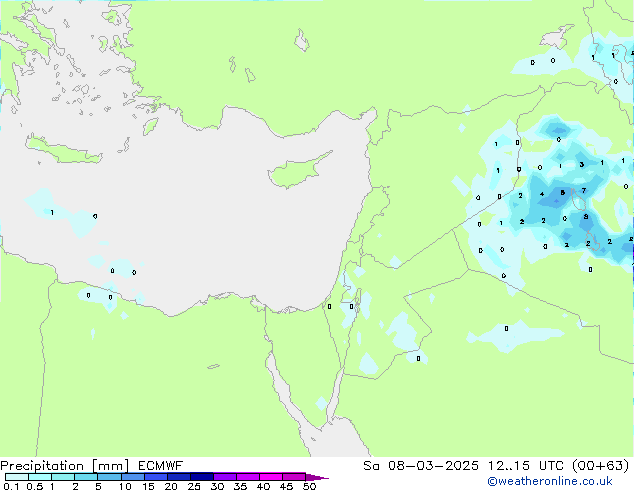The height and width of the screenshot is (490, 634).
Task: Click the above-50 mm arrow tip of legend
Action: coord(317,477)
